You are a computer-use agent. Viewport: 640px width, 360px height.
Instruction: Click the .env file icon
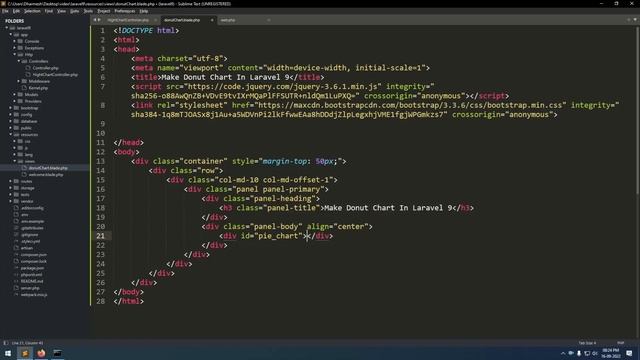(x=16, y=214)
